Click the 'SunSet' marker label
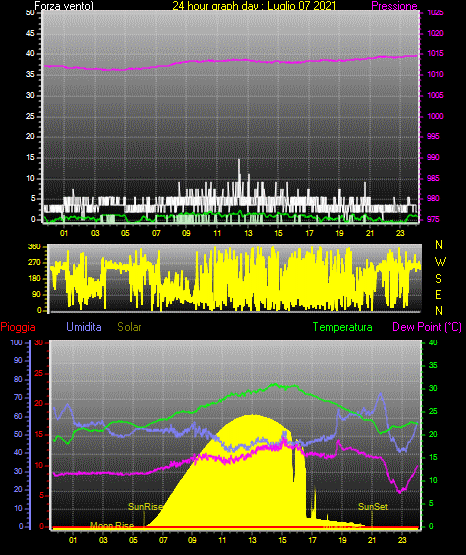This screenshot has height=555, width=466. point(373,507)
